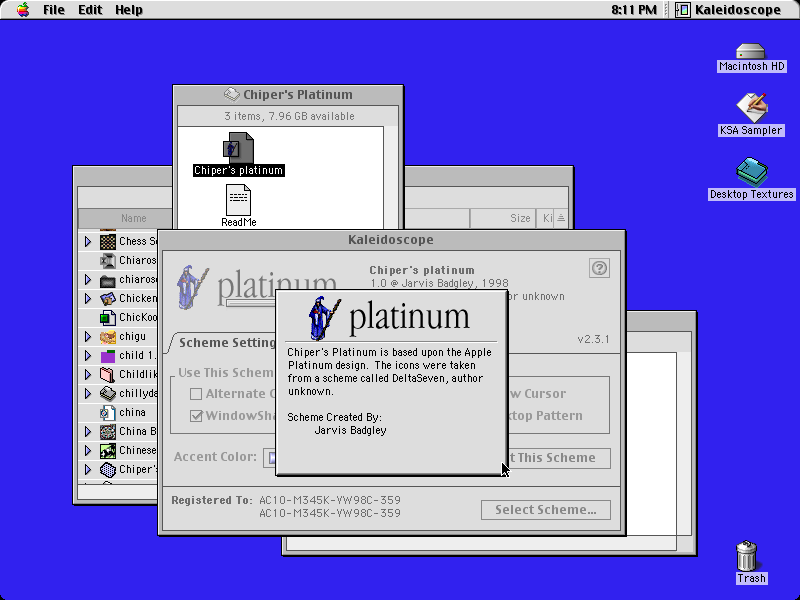Image resolution: width=800 pixels, height=600 pixels.
Task: Click the Ki column header
Action: tap(545, 218)
